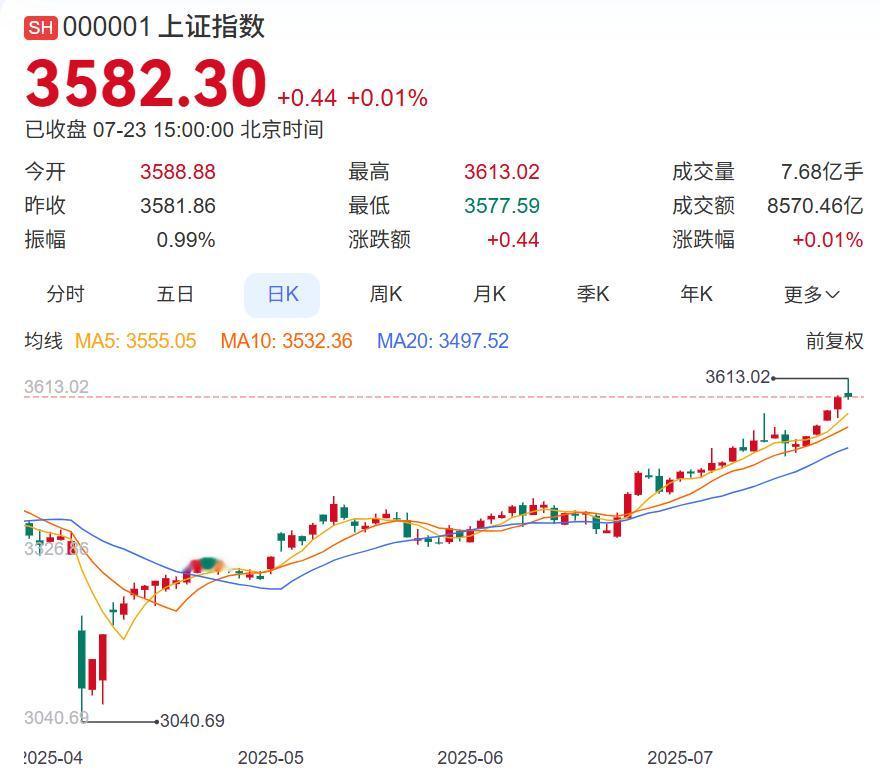Image resolution: width=880 pixels, height=771 pixels.
Task: Open the 周K weekly chart tab
Action: tap(386, 294)
